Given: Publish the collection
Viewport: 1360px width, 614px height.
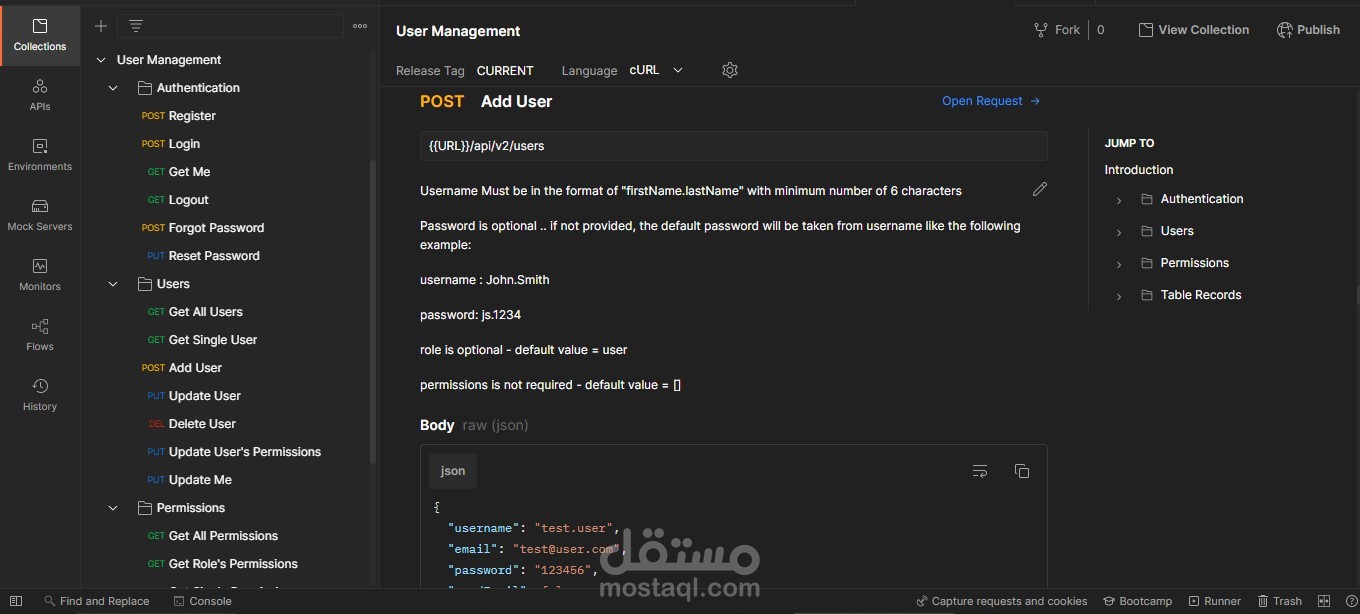Looking at the screenshot, I should tap(1308, 29).
